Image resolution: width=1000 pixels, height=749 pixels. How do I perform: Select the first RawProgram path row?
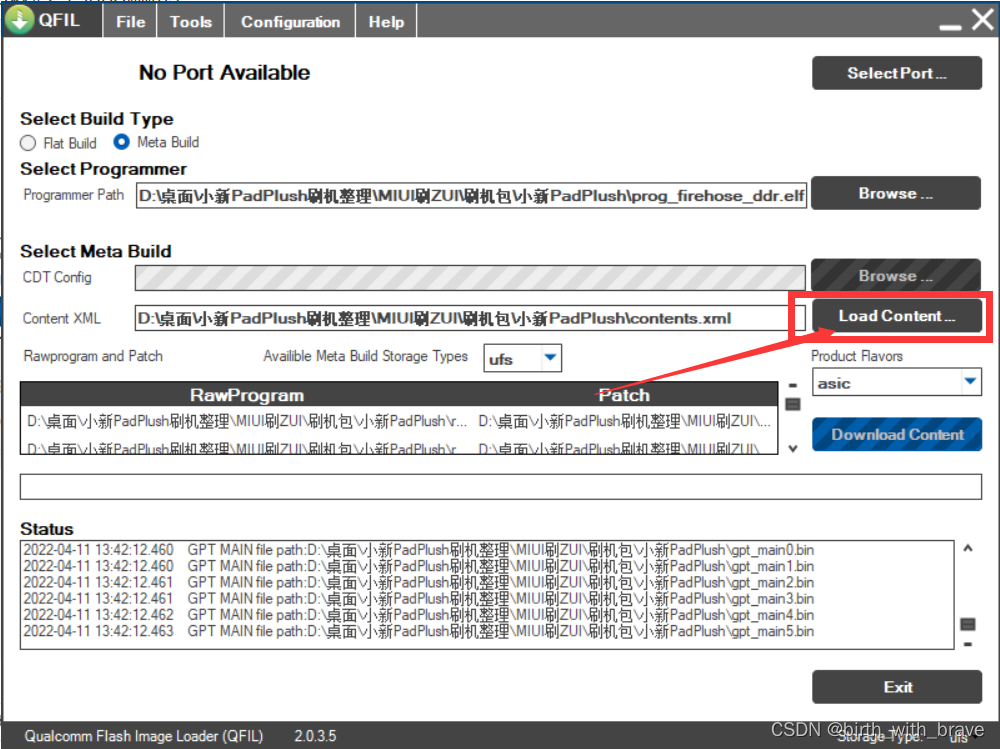point(247,421)
